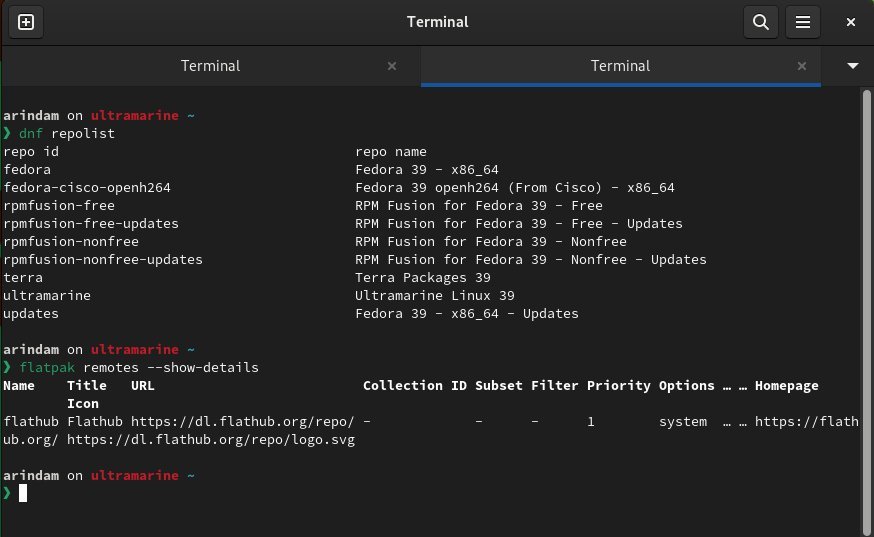Viewport: 874px width, 537px height.
Task: Select the 'rpmfusion-nonfree' repo id
Action: point(71,241)
